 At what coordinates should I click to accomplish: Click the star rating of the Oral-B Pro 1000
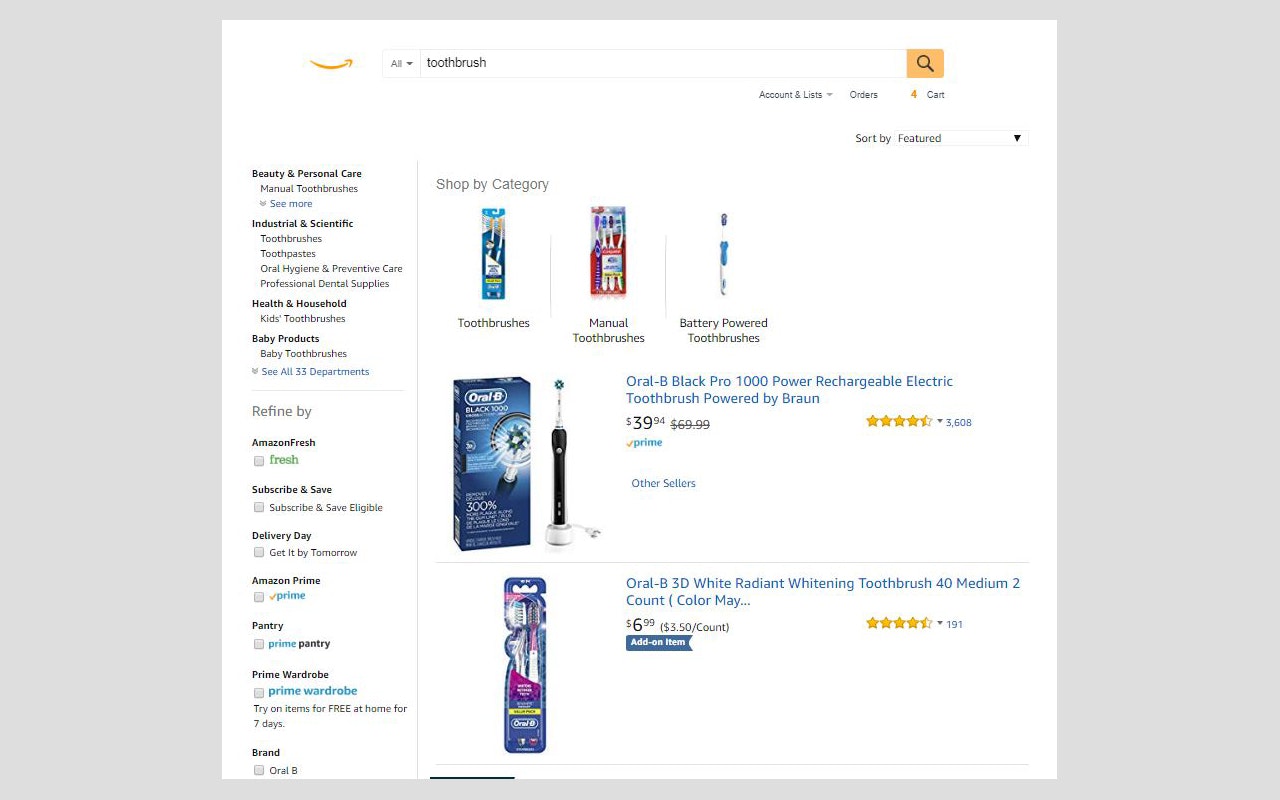897,421
